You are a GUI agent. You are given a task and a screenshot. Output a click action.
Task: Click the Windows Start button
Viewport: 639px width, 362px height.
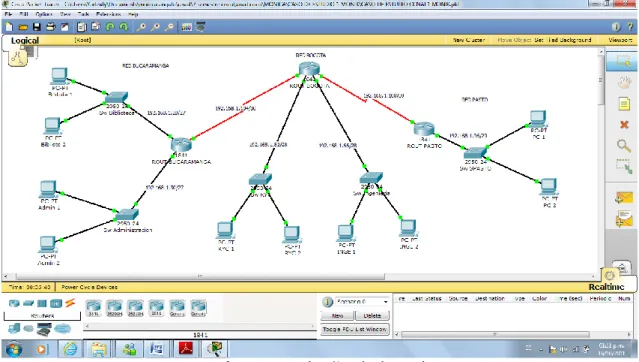click(14, 349)
